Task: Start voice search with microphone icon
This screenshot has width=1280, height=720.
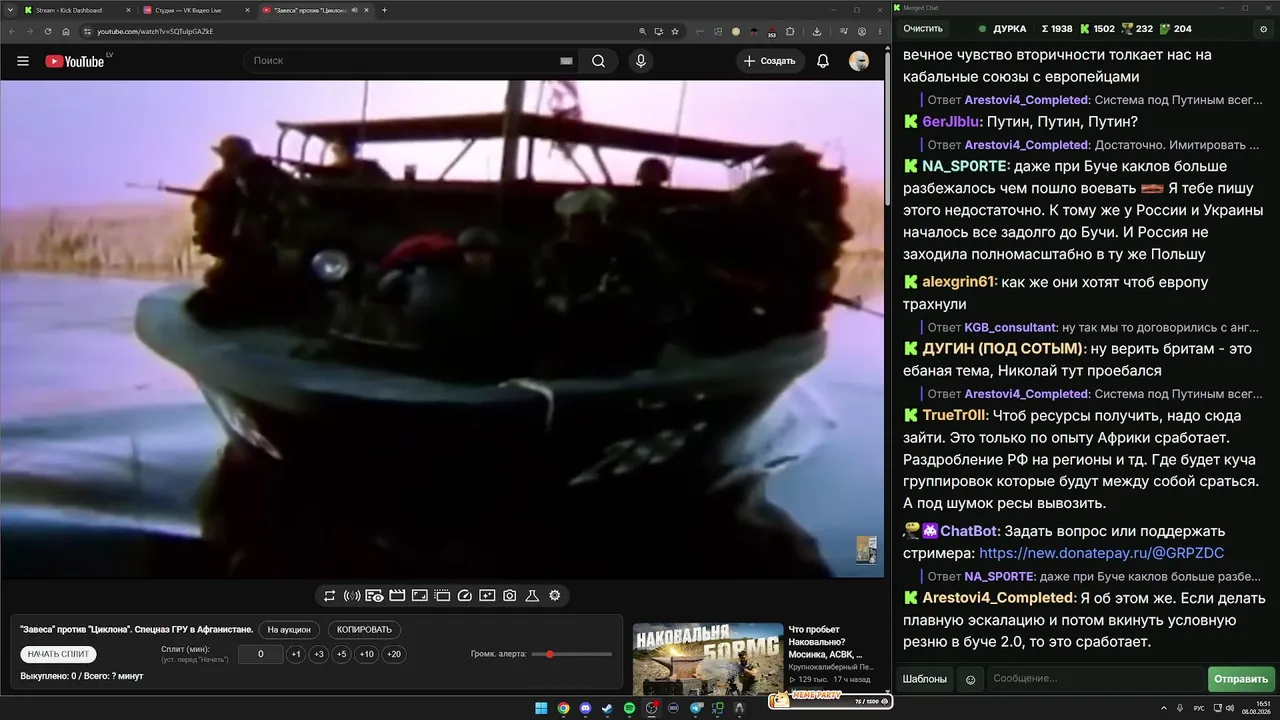Action: coord(641,61)
